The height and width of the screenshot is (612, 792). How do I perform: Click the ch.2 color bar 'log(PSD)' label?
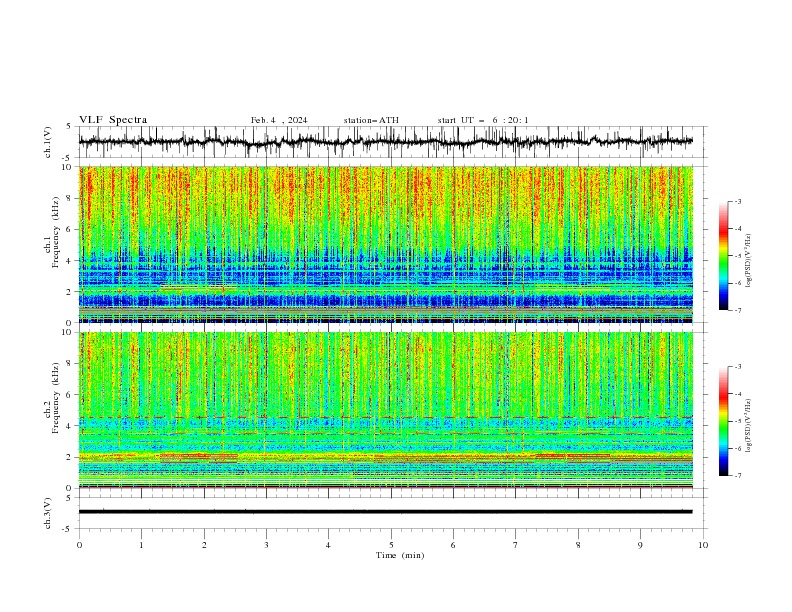[749, 426]
